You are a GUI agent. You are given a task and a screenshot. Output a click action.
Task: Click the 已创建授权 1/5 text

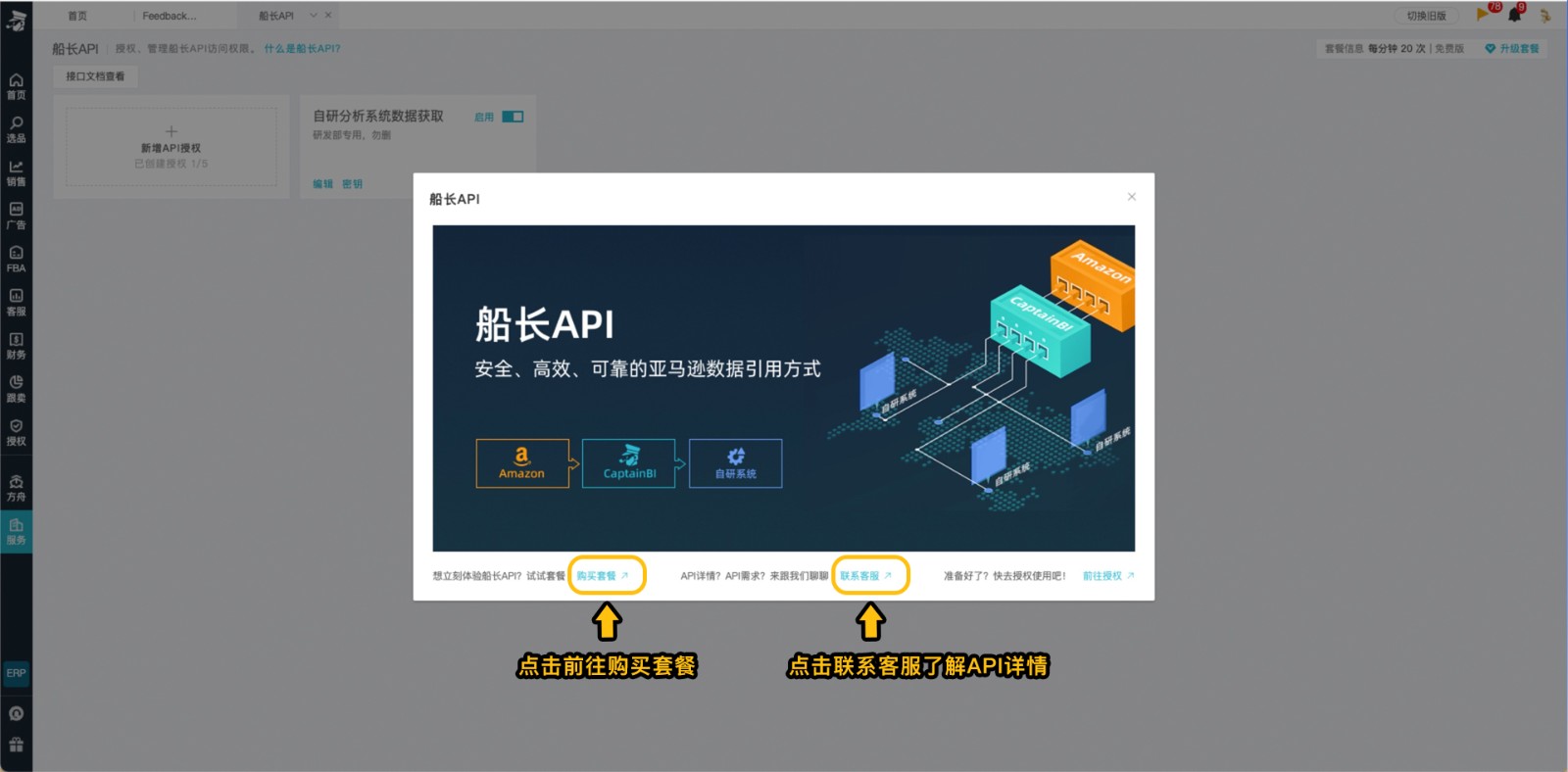click(x=171, y=164)
